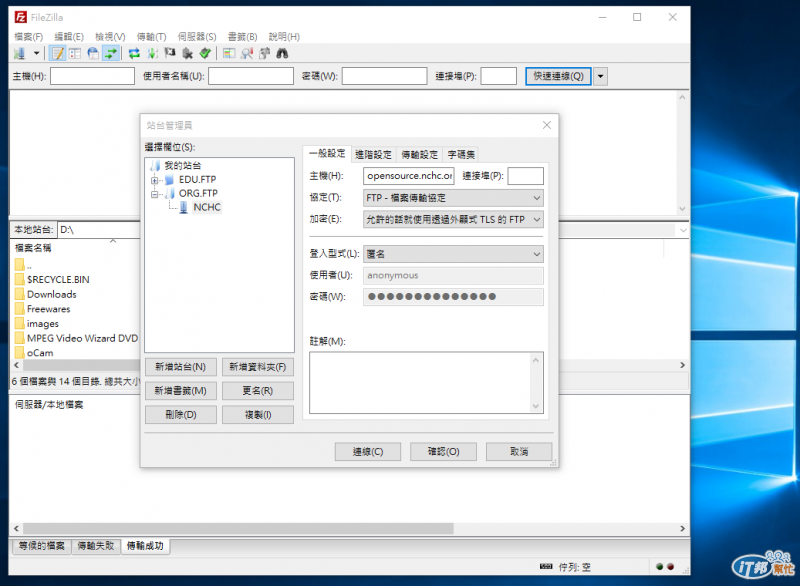Viewport: 800px width, 586px height.
Task: Click the red activity LED in the status bar
Action: [670, 567]
